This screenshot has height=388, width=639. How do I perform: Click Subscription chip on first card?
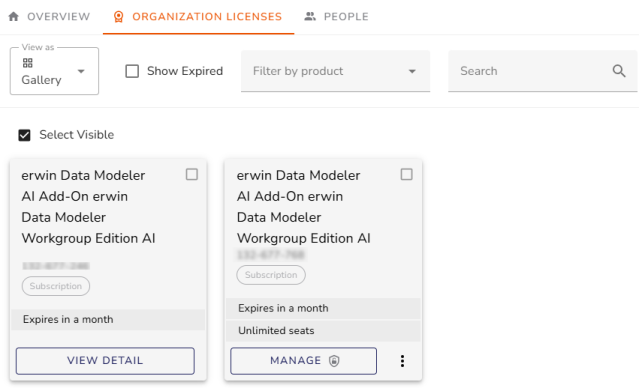56,286
